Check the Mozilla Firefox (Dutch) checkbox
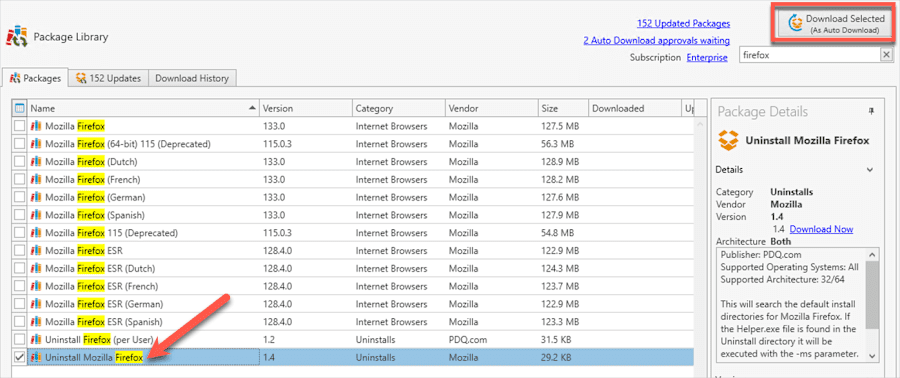 20,161
